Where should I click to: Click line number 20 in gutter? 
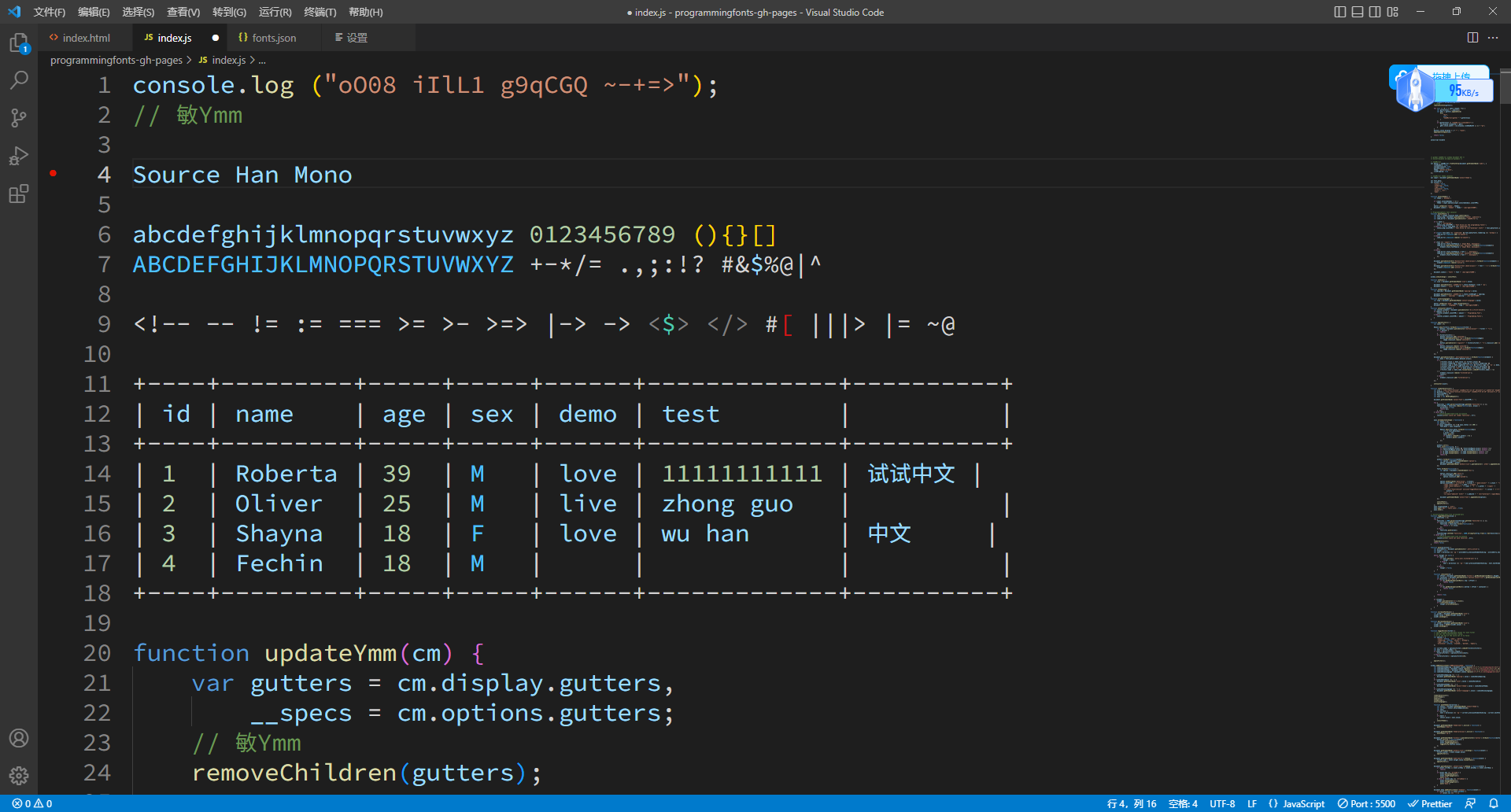[97, 653]
